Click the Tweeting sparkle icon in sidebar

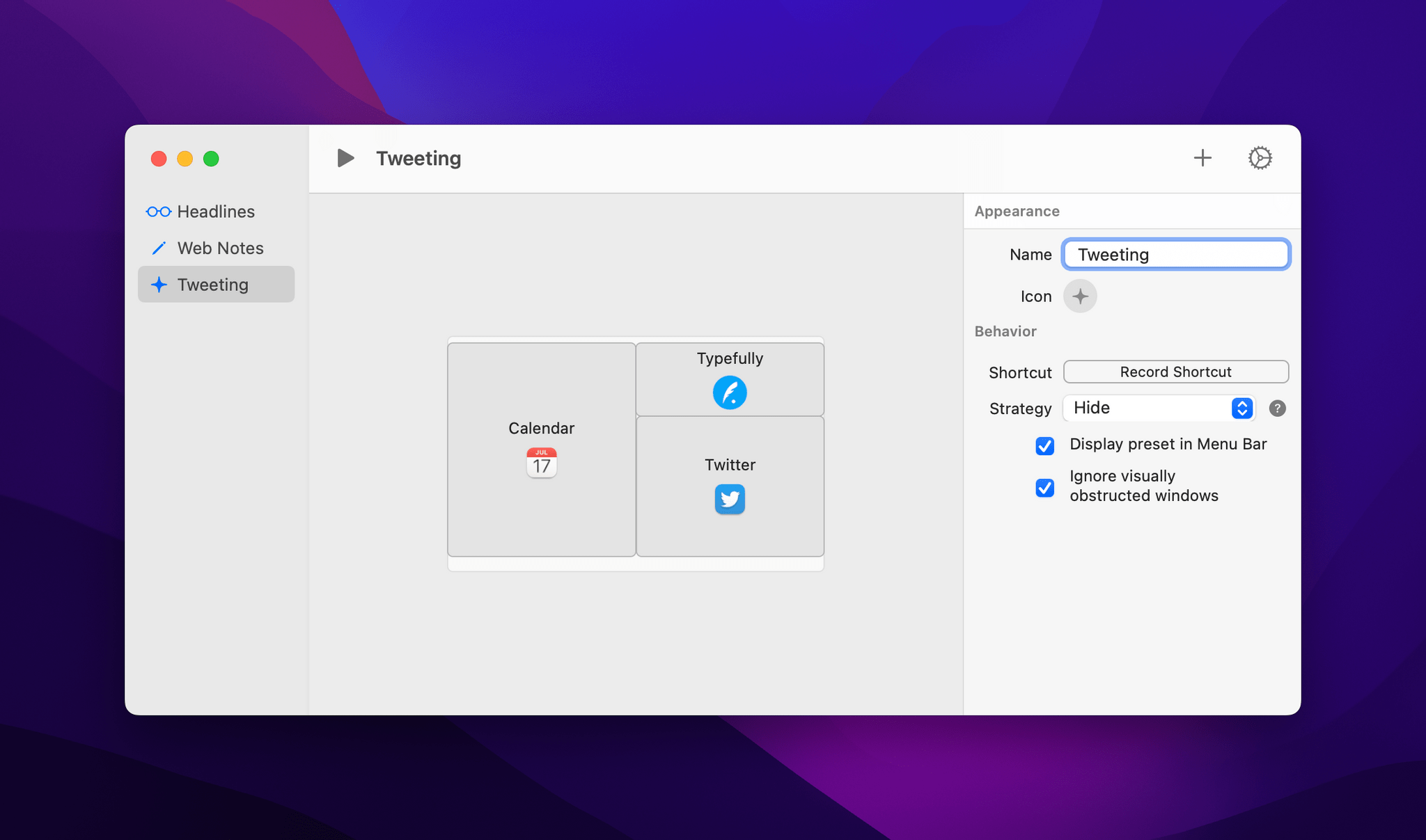(x=159, y=285)
